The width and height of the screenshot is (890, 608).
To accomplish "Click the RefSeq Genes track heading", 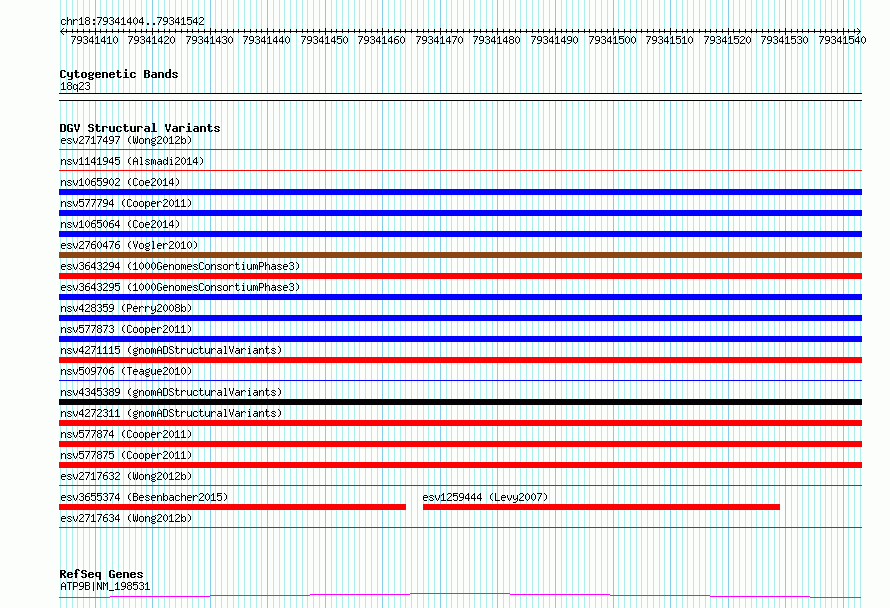I will coord(102,575).
